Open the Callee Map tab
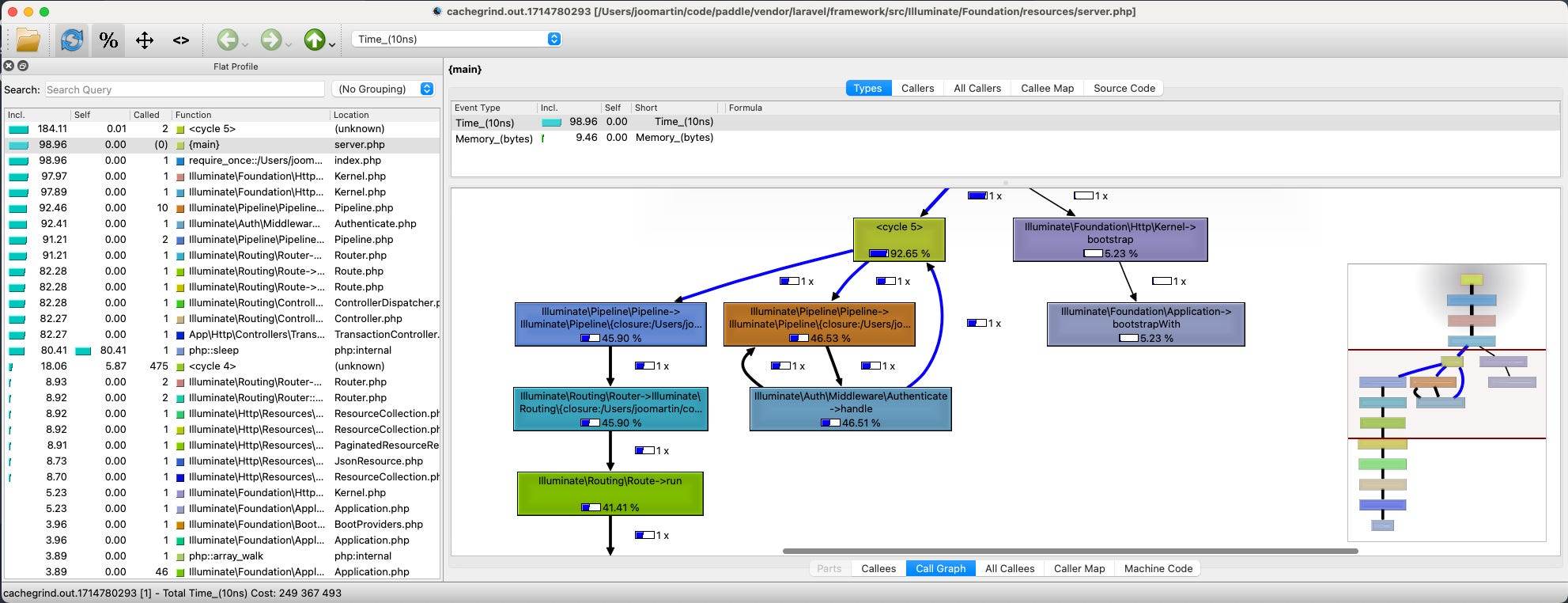Viewport: 1568px width, 603px height. [x=1047, y=88]
